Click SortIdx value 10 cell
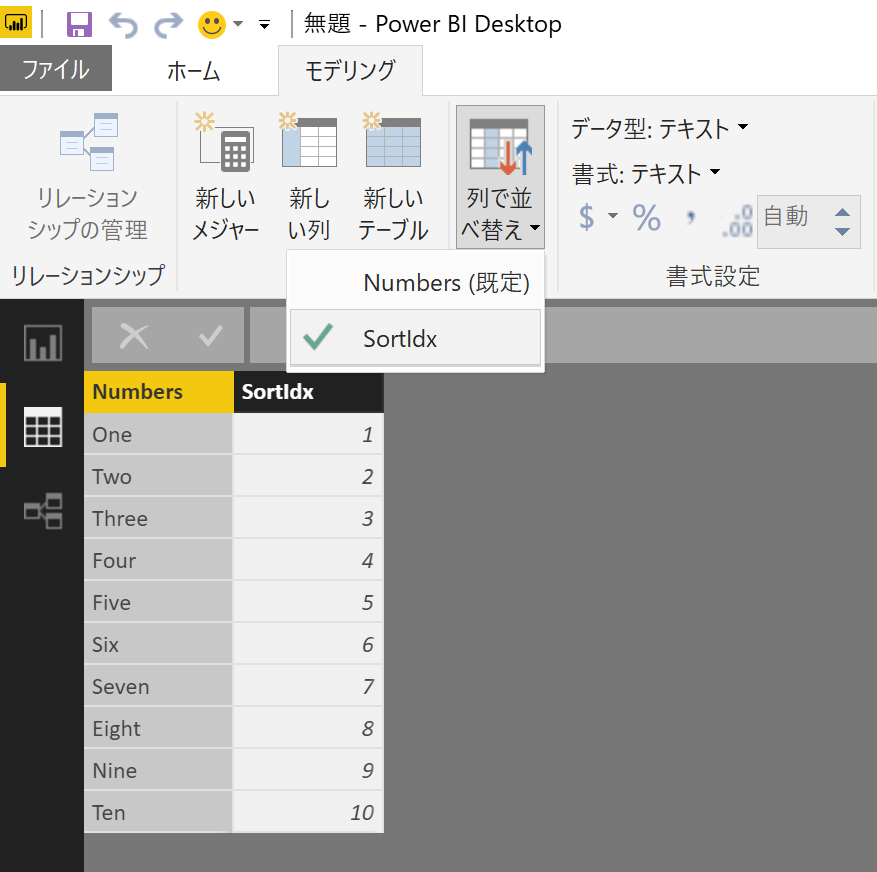The height and width of the screenshot is (872, 877). tap(308, 812)
